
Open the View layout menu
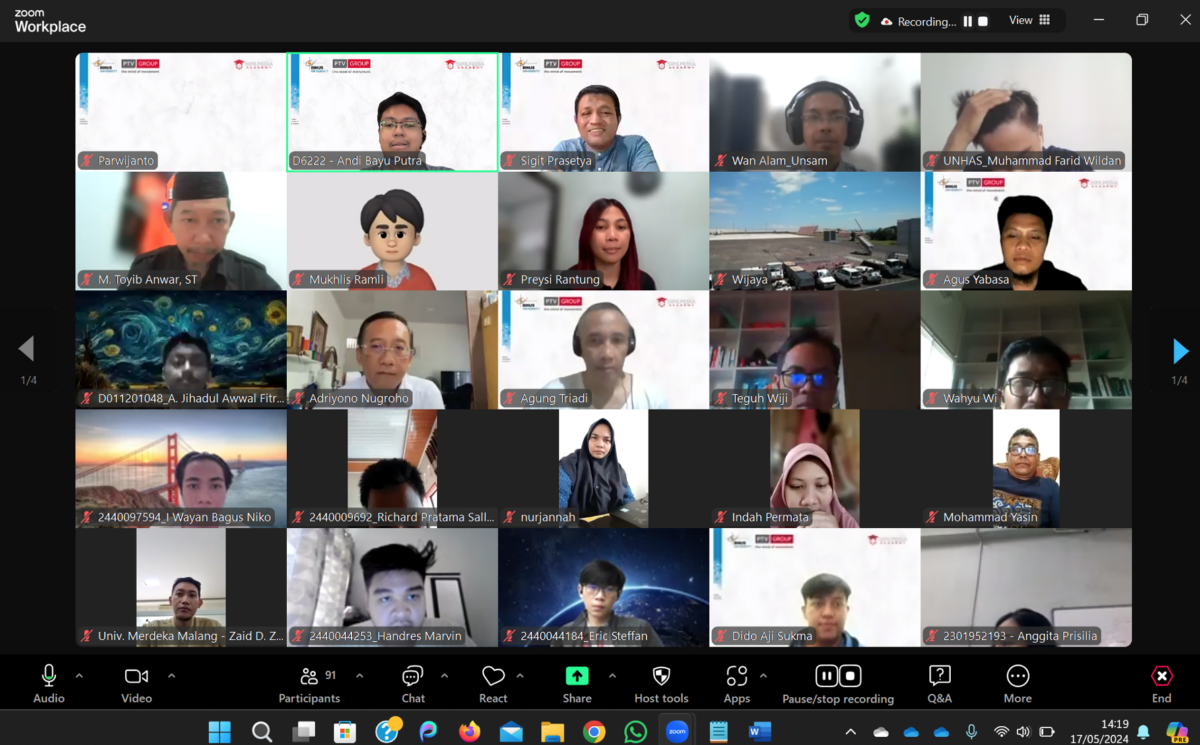click(x=1029, y=20)
